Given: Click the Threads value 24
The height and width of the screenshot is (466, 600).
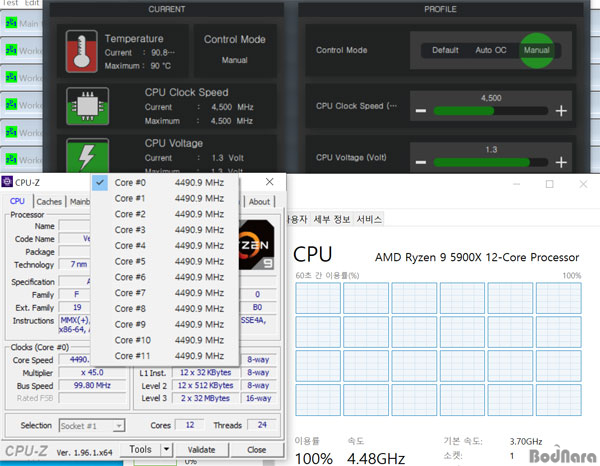Looking at the screenshot, I should (262, 425).
